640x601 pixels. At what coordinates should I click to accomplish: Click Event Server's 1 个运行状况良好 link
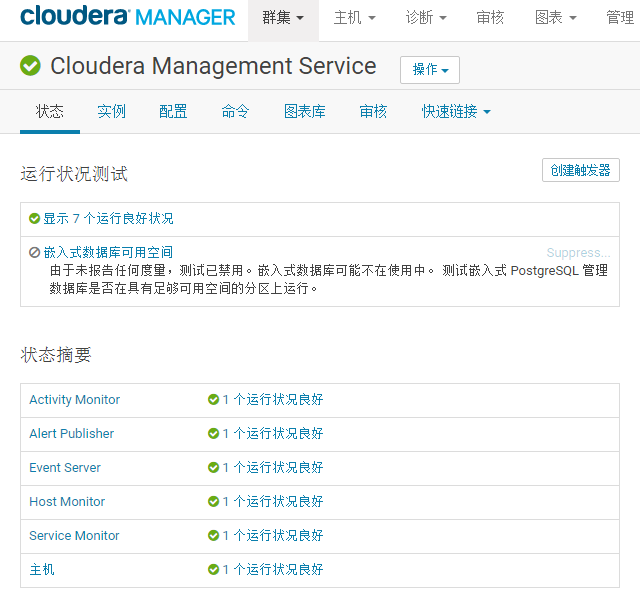click(x=273, y=467)
